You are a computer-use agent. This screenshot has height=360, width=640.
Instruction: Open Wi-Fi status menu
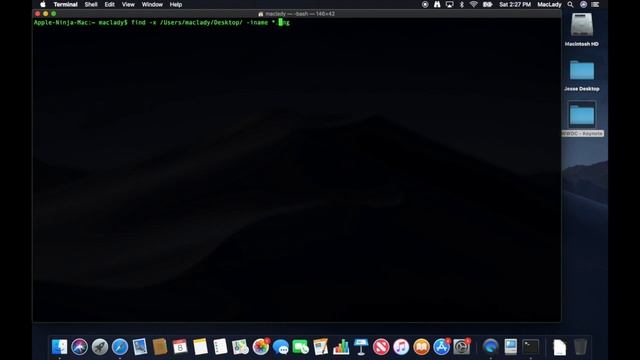[x=473, y=4]
